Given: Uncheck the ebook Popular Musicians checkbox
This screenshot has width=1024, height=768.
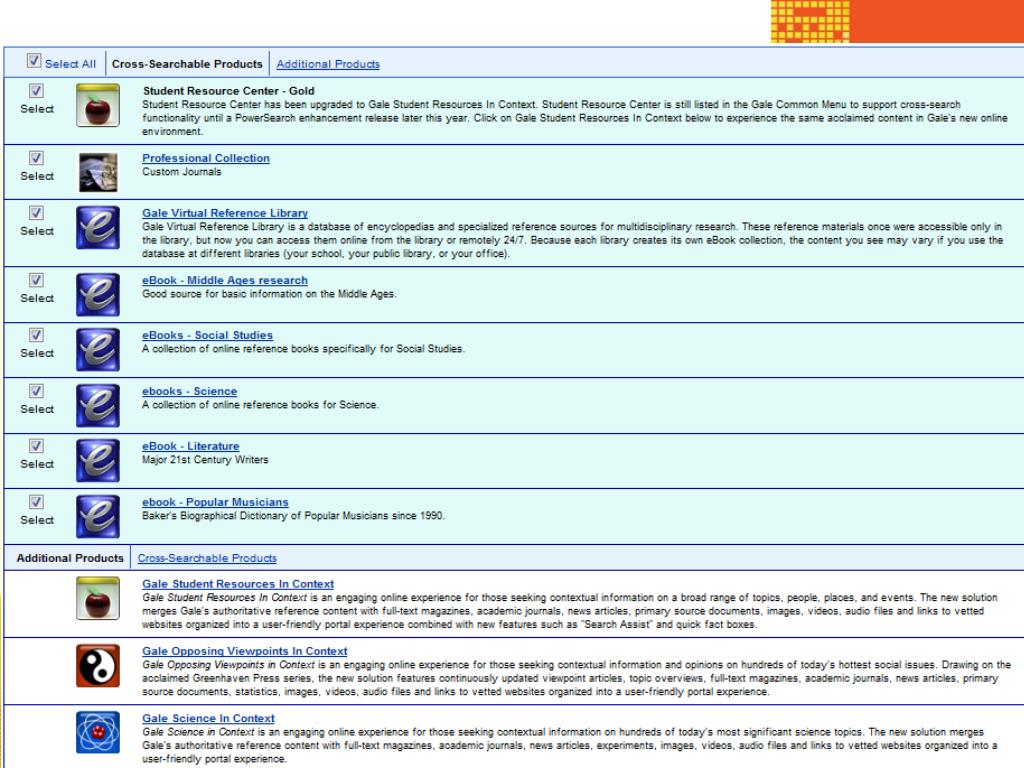Looking at the screenshot, I should click(37, 502).
